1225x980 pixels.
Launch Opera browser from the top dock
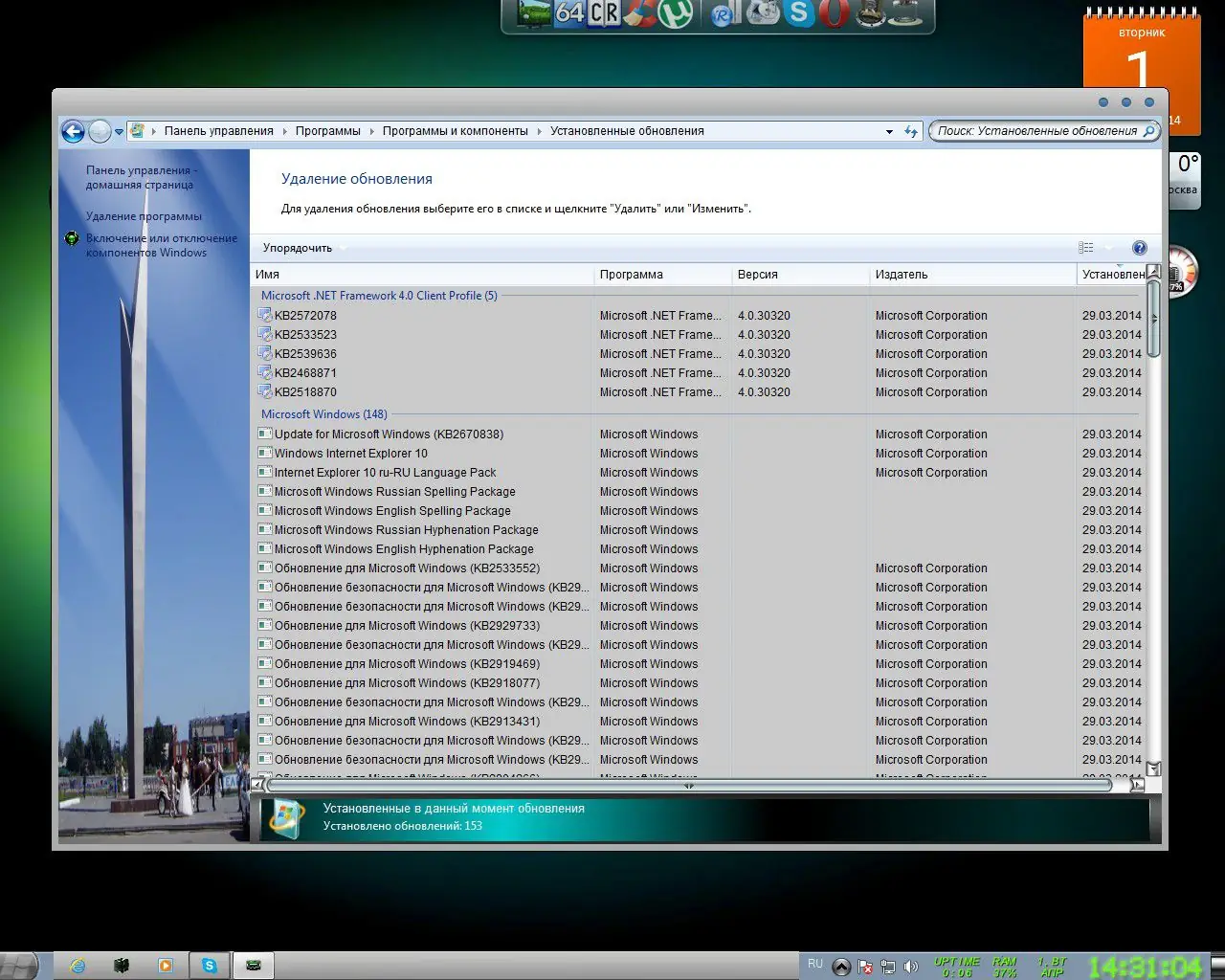pyautogui.click(x=834, y=12)
